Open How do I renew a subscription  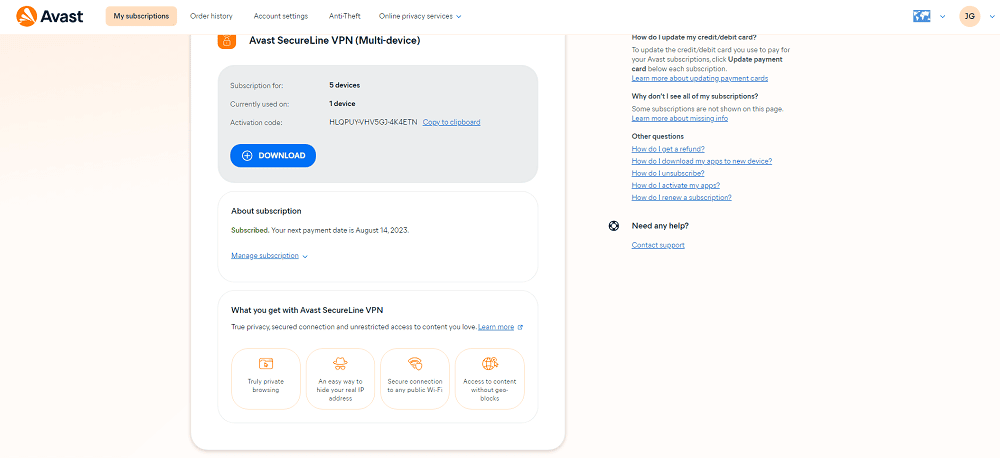tap(681, 197)
